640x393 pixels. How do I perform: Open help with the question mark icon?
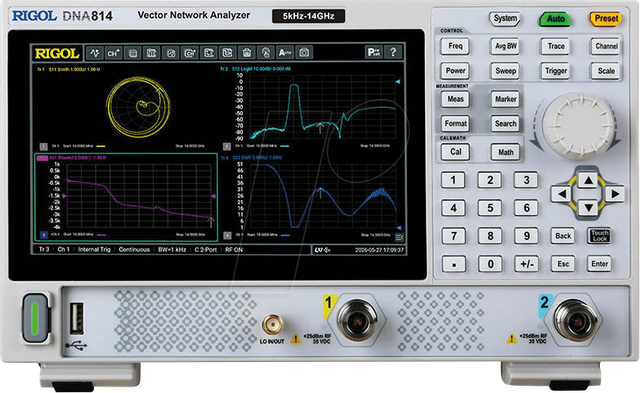point(393,52)
